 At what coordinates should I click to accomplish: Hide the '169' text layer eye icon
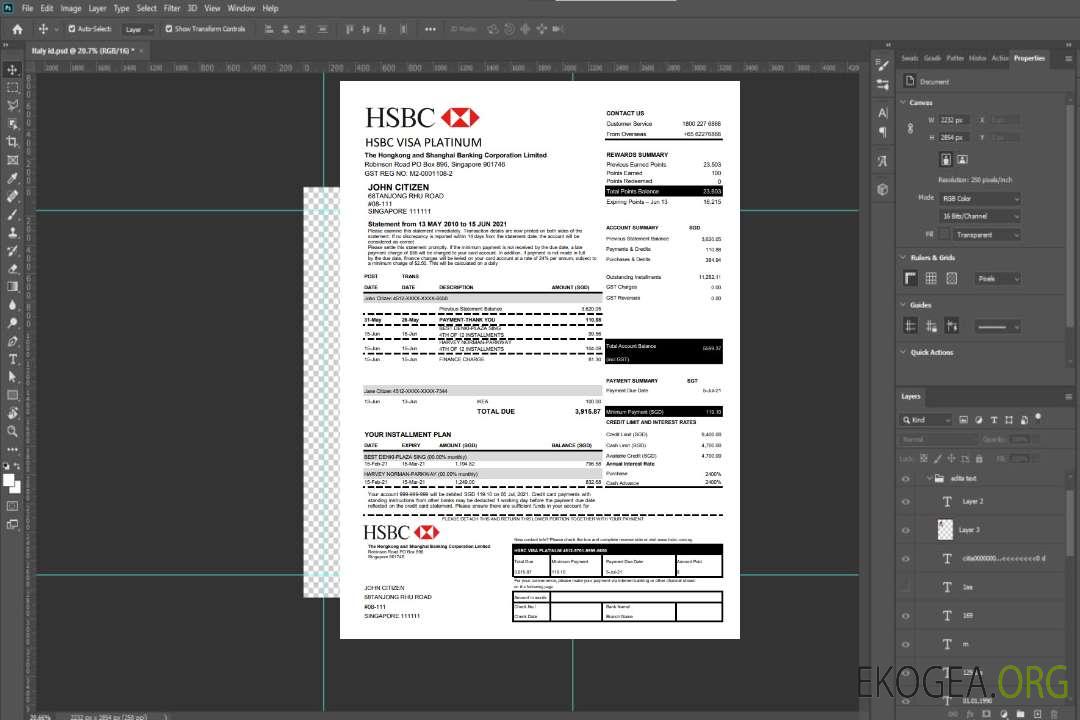(906, 616)
